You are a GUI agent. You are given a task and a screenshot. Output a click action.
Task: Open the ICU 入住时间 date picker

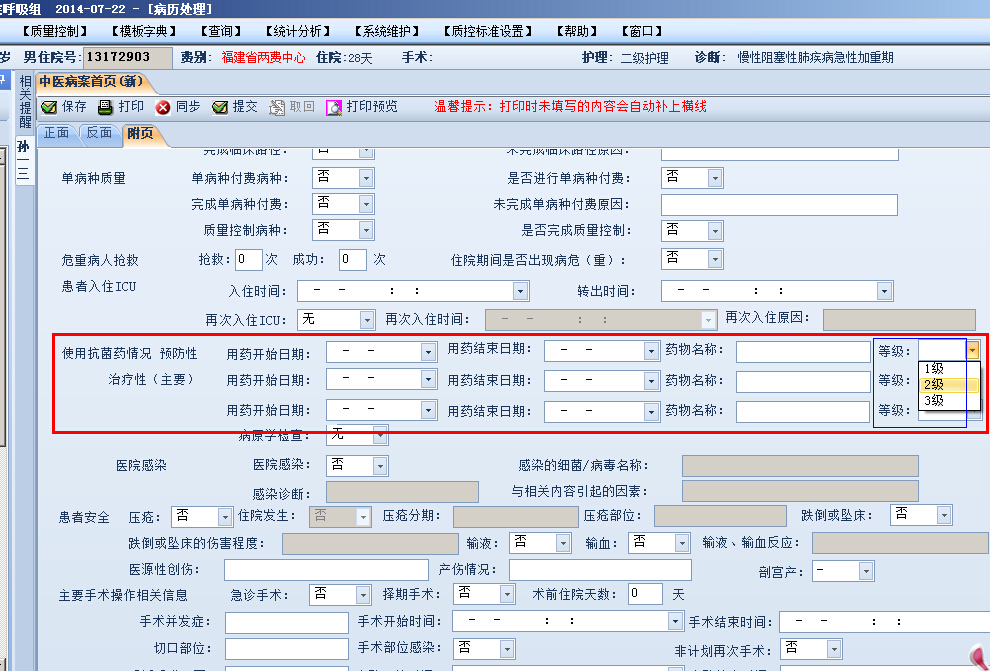[520, 291]
